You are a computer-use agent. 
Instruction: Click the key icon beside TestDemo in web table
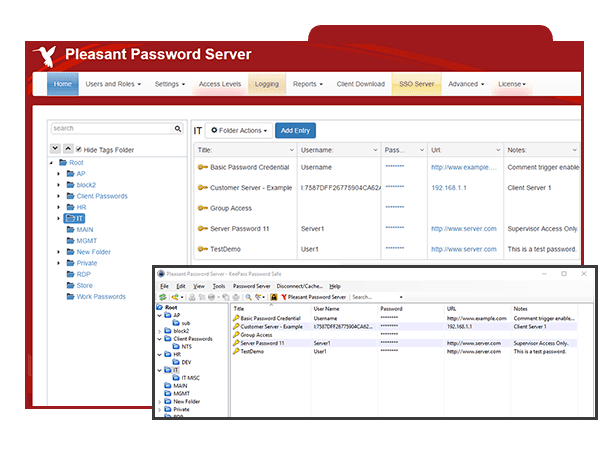(x=203, y=249)
